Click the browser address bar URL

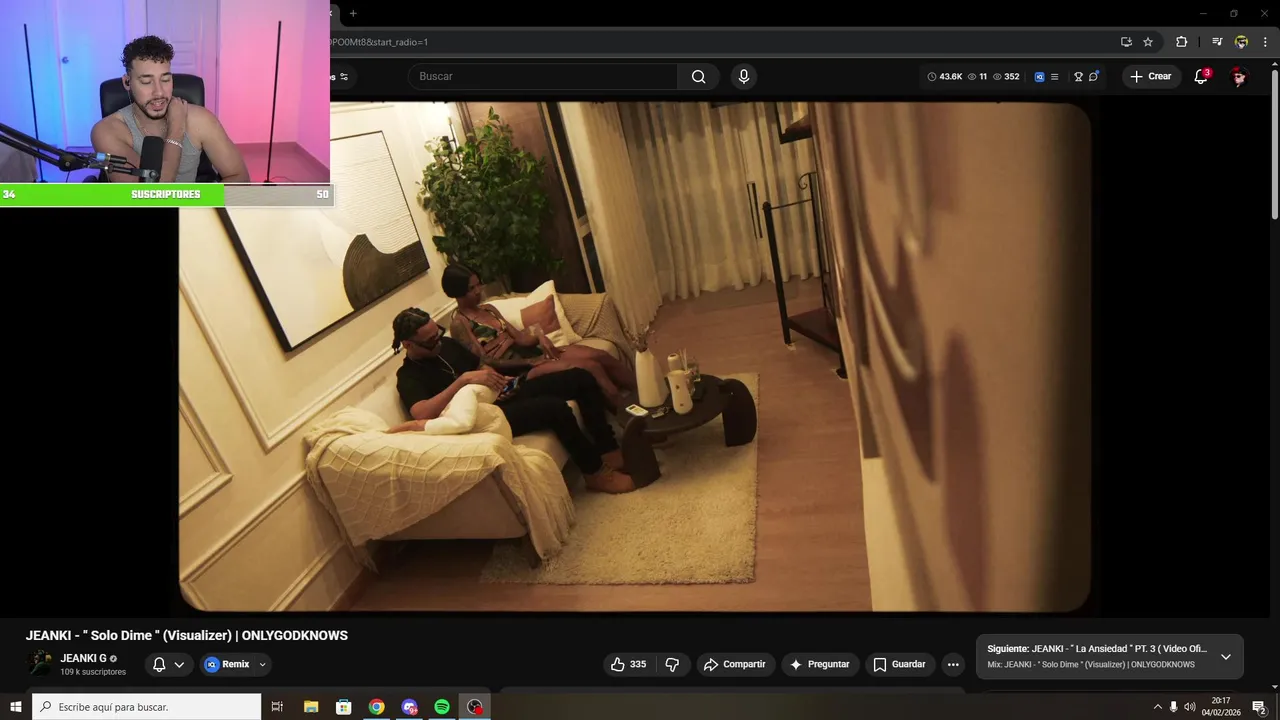coord(378,42)
